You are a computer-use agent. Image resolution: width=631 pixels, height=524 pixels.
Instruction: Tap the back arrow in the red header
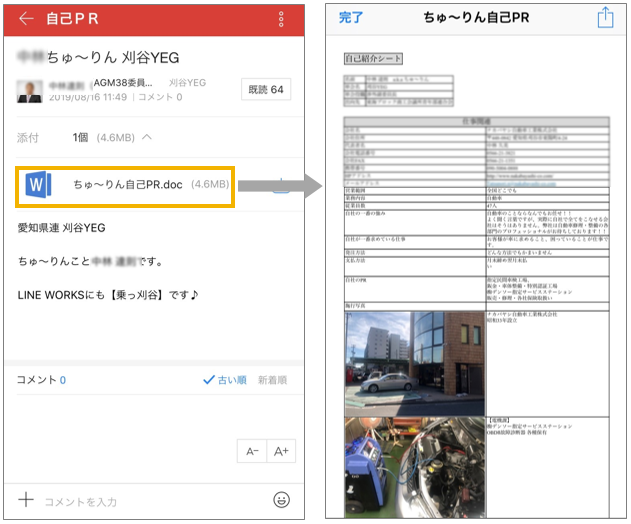point(26,19)
